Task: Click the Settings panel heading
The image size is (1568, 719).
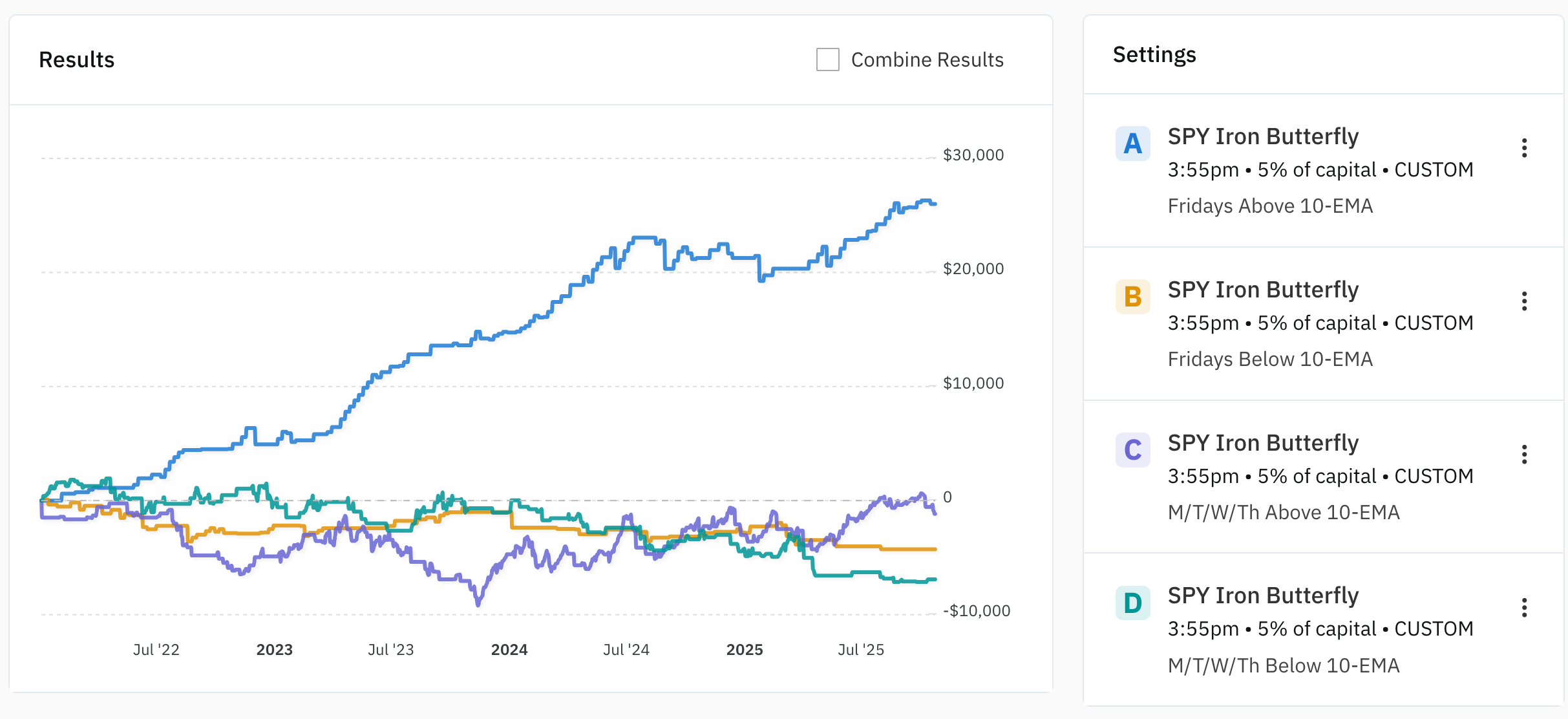Action: click(x=1154, y=55)
